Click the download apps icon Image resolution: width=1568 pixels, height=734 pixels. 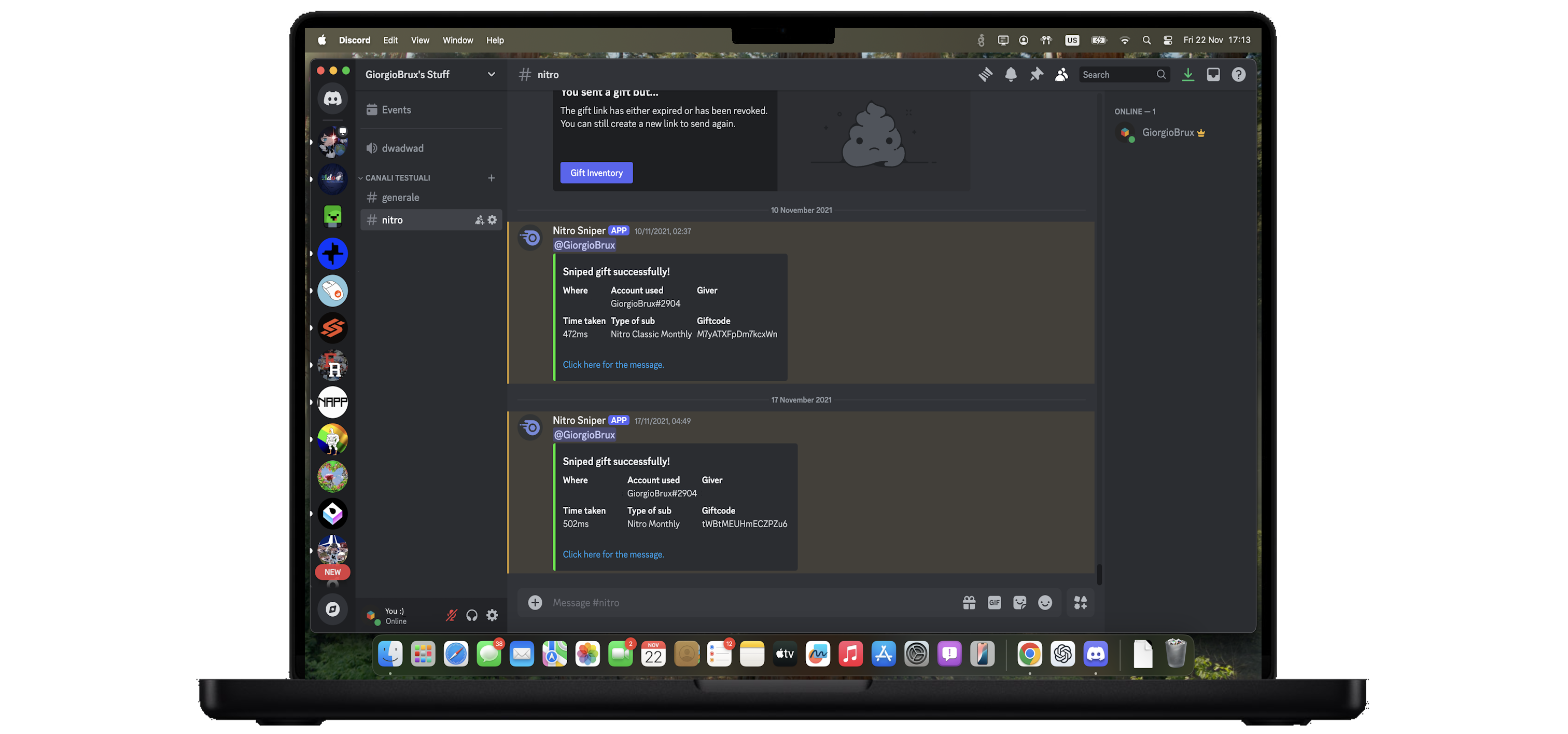1187,74
